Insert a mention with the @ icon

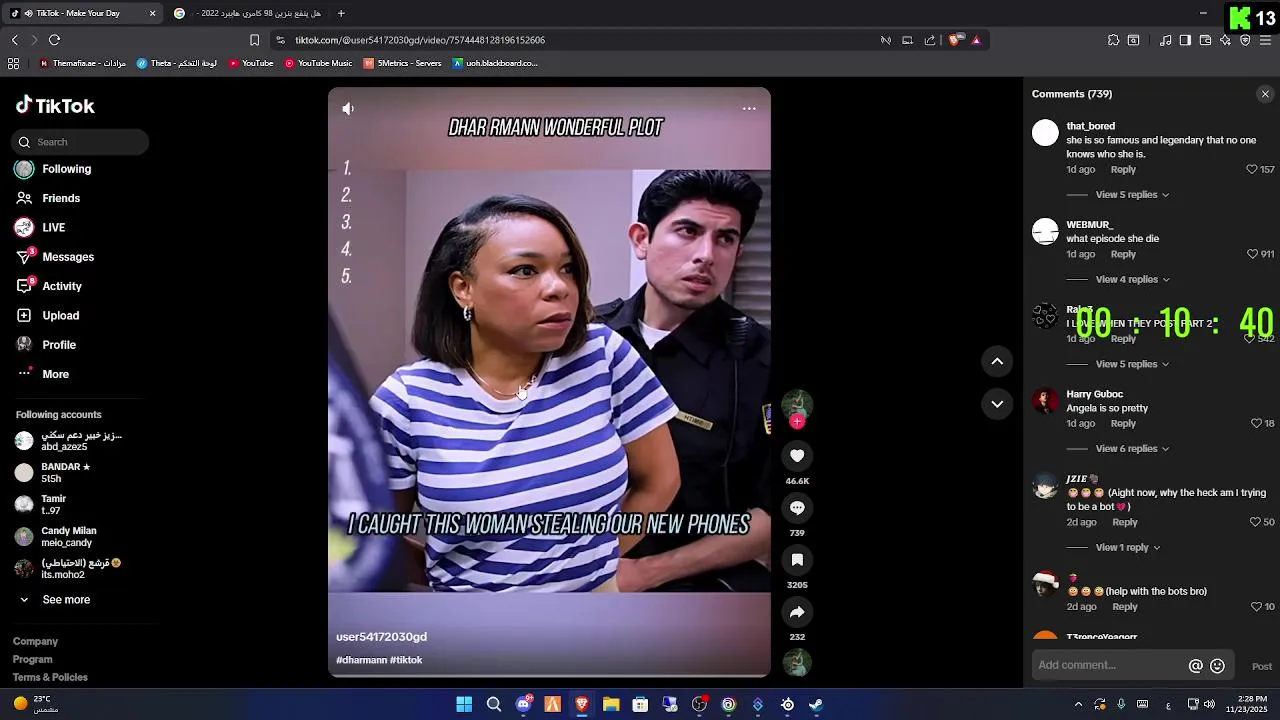pos(1195,666)
